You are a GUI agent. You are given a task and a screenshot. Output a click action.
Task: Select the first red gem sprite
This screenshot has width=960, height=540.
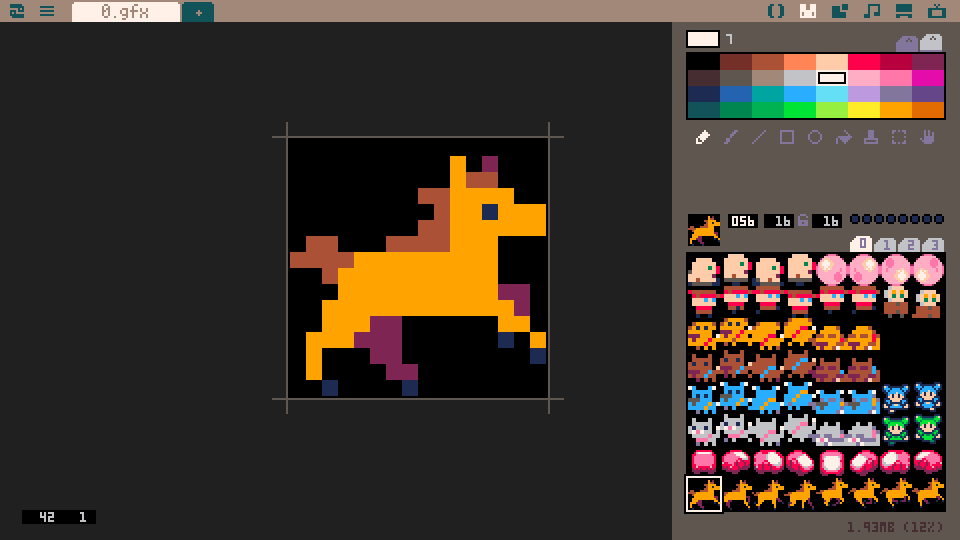click(x=703, y=462)
